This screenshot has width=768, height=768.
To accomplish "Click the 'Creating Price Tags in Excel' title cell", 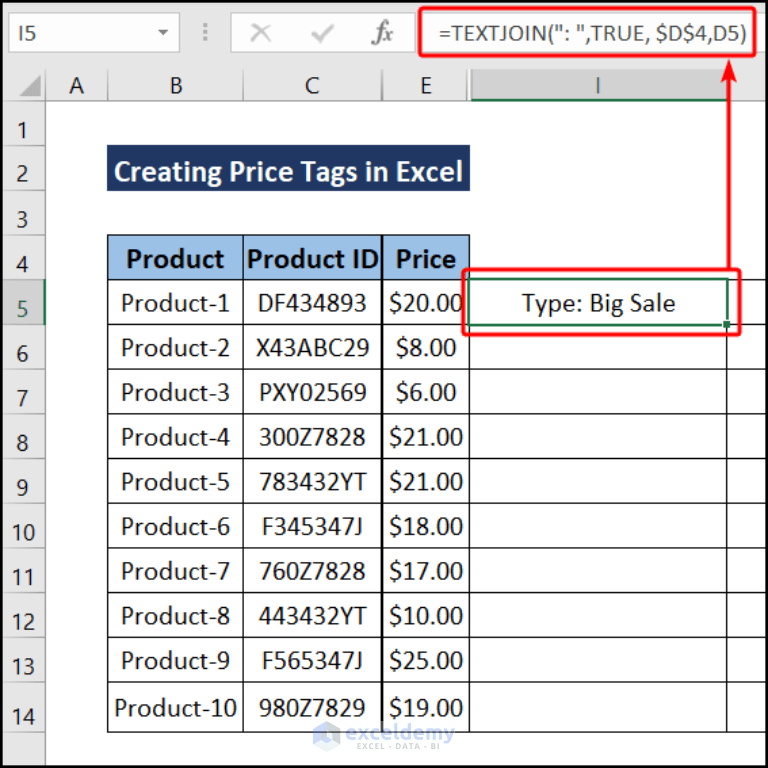I will pyautogui.click(x=288, y=168).
